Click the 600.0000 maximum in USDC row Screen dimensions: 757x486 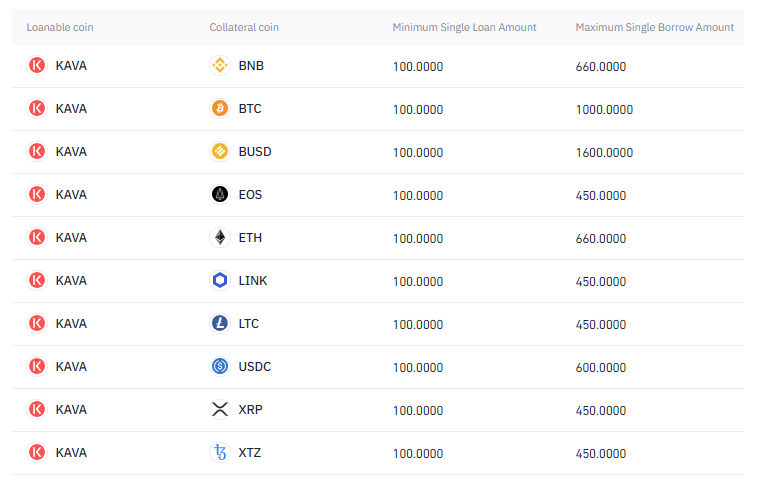coord(601,367)
